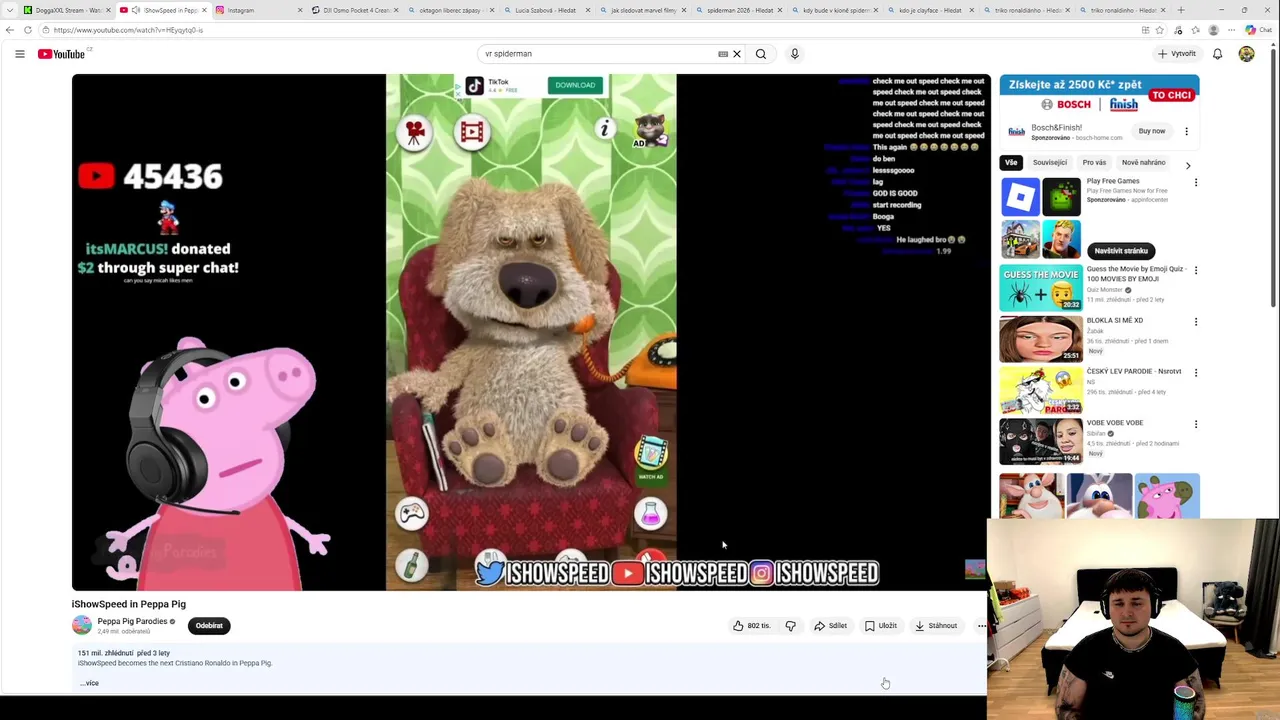The height and width of the screenshot is (720, 1280).
Task: Open the Guess the Movie video thumbnail
Action: (x=1040, y=288)
